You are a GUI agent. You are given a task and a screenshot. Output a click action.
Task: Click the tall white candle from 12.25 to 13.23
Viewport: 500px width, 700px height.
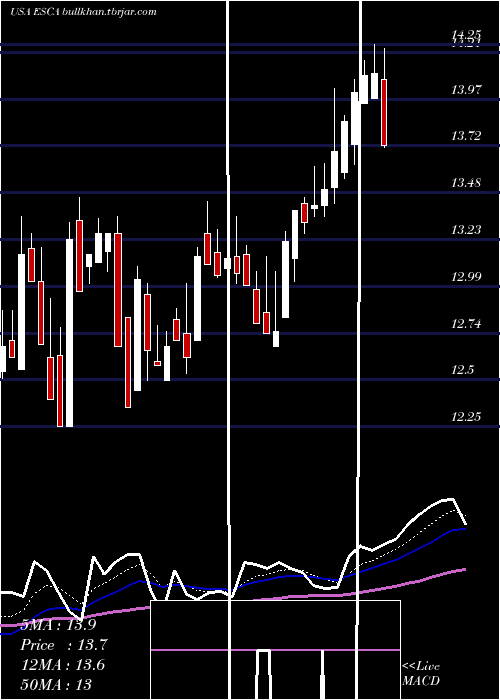[69, 333]
